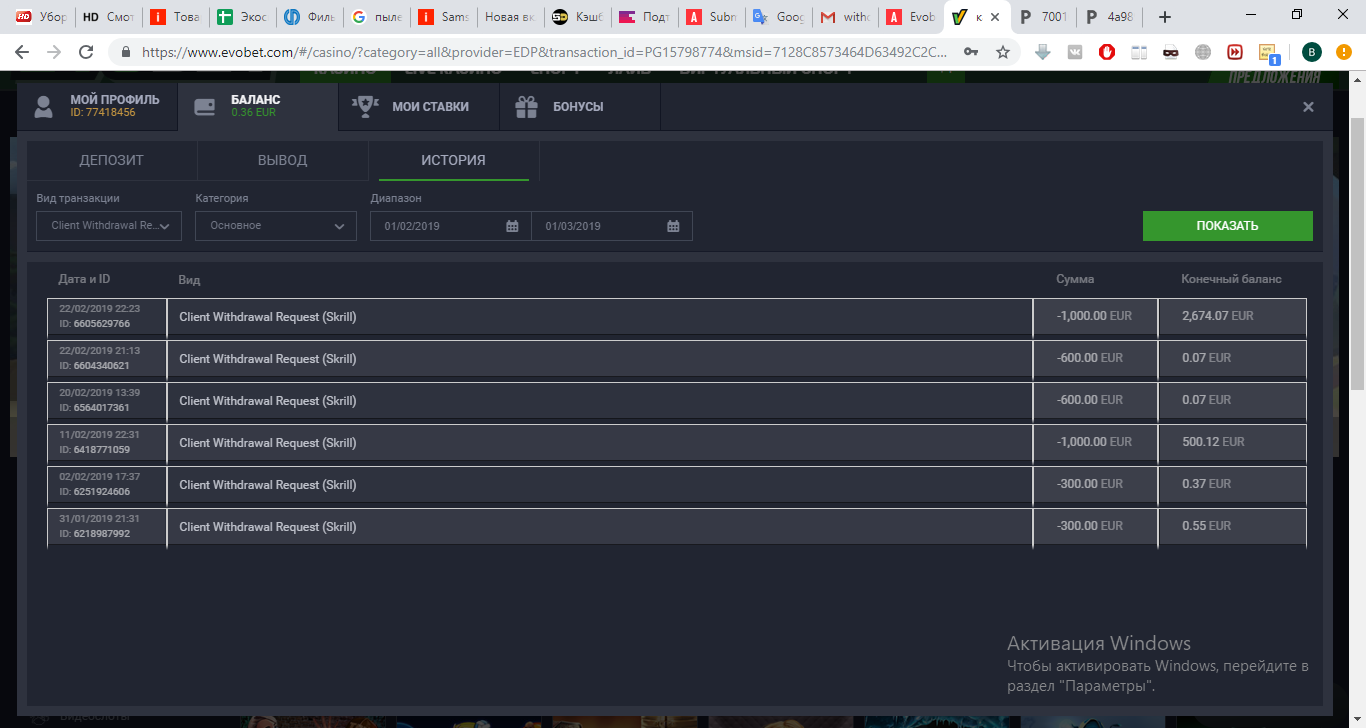Select withdrawal row ID 6218987992
1366x728 pixels.
coord(676,526)
